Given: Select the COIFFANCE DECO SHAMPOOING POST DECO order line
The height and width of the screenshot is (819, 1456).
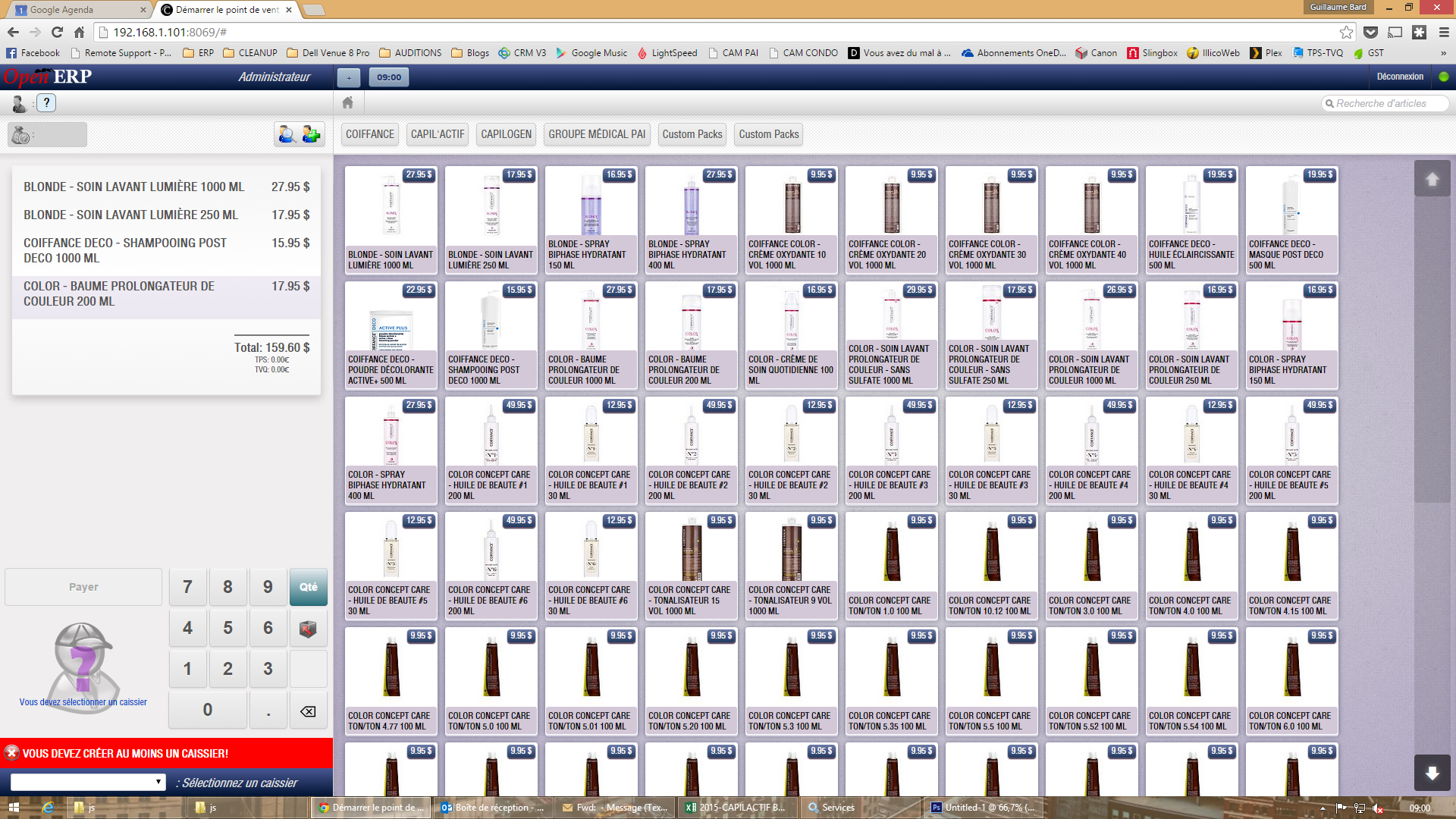Looking at the screenshot, I should [x=166, y=250].
